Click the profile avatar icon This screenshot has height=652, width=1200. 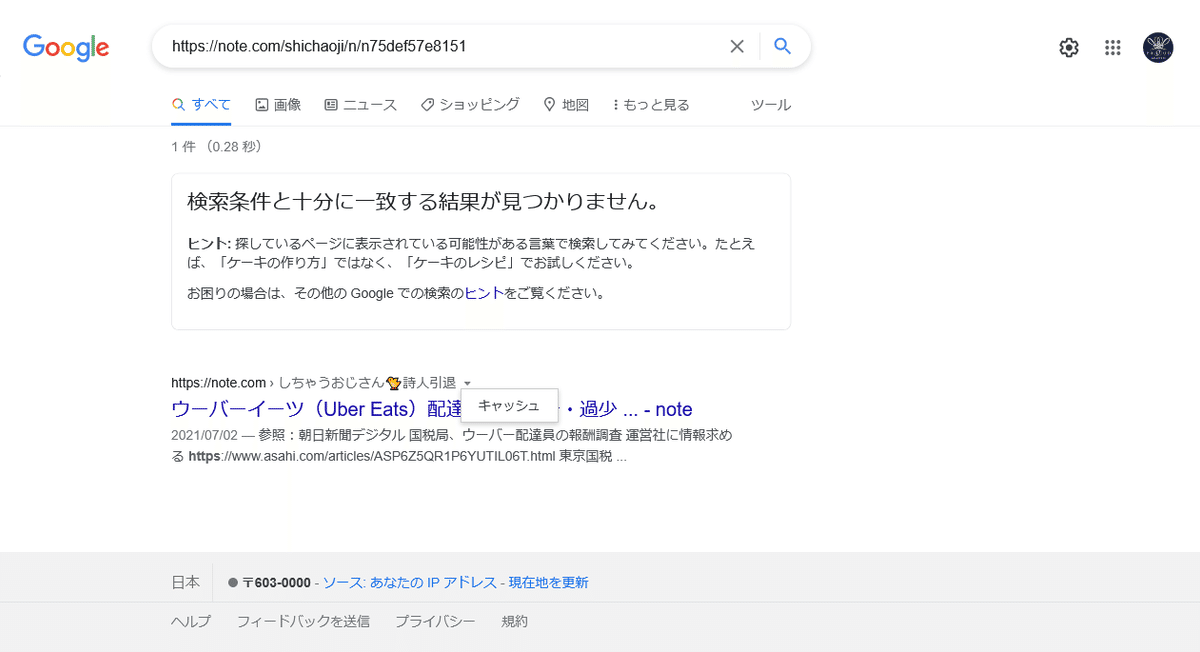click(x=1157, y=47)
